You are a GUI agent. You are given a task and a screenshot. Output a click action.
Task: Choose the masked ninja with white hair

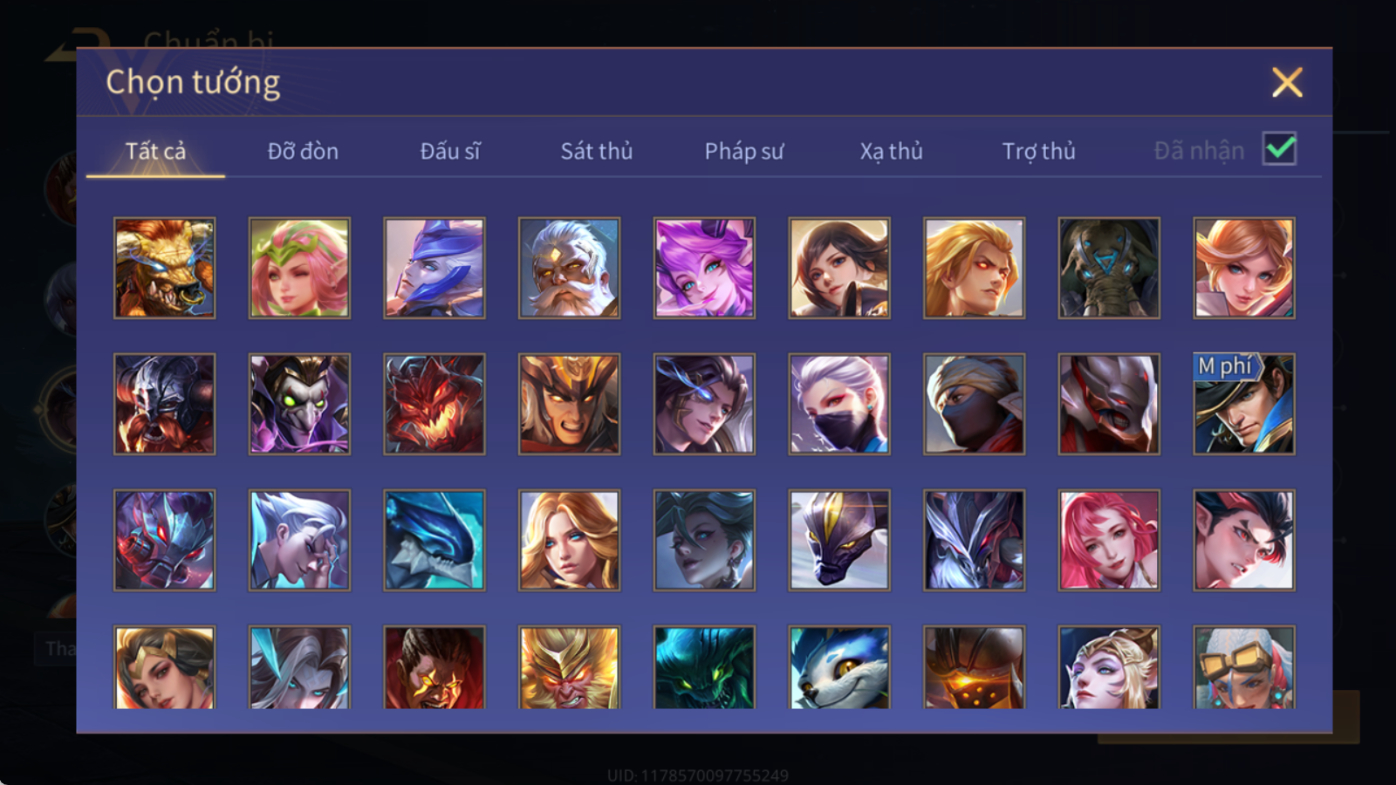839,404
